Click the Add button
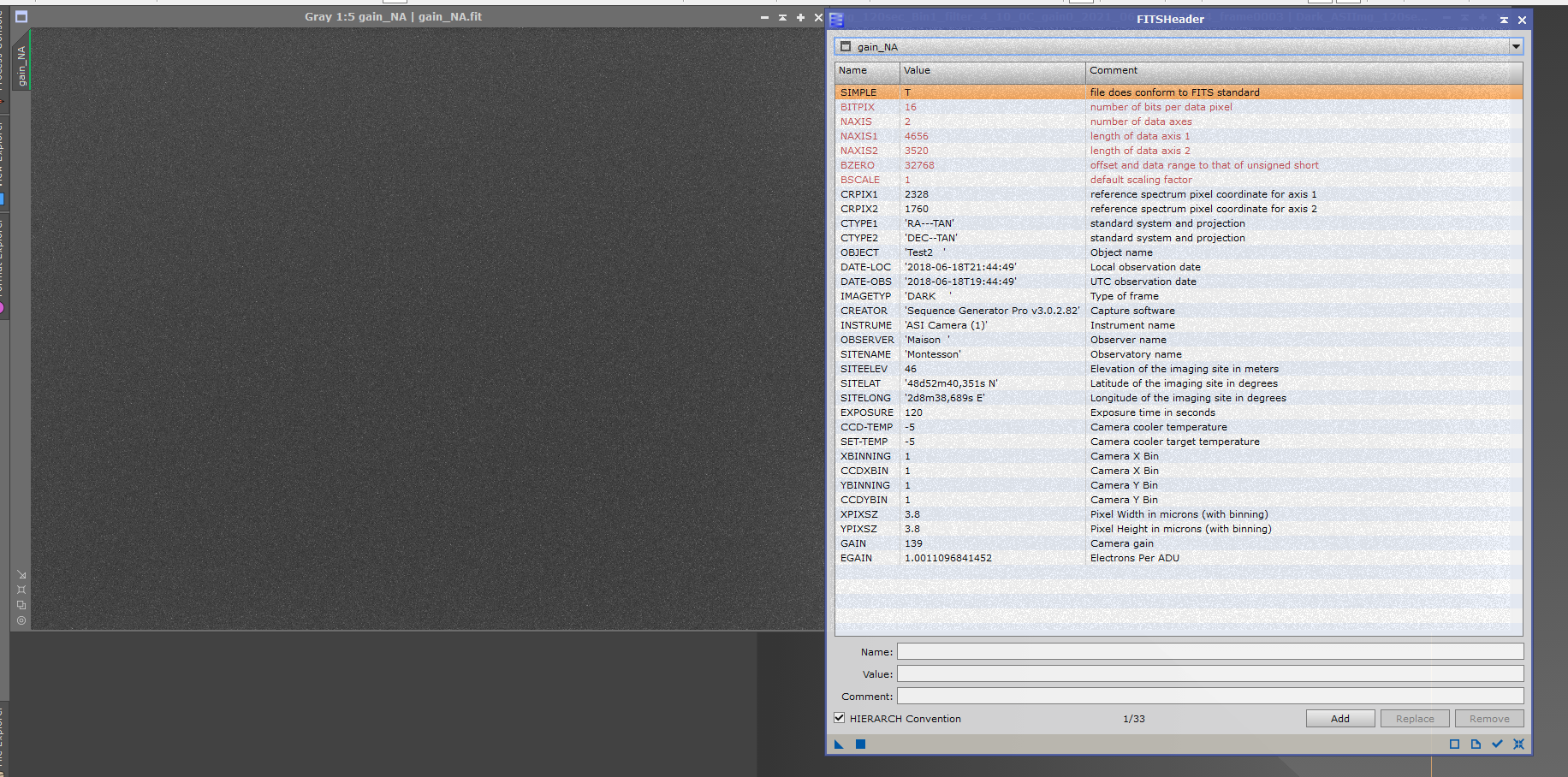This screenshot has width=1568, height=777. (1340, 719)
